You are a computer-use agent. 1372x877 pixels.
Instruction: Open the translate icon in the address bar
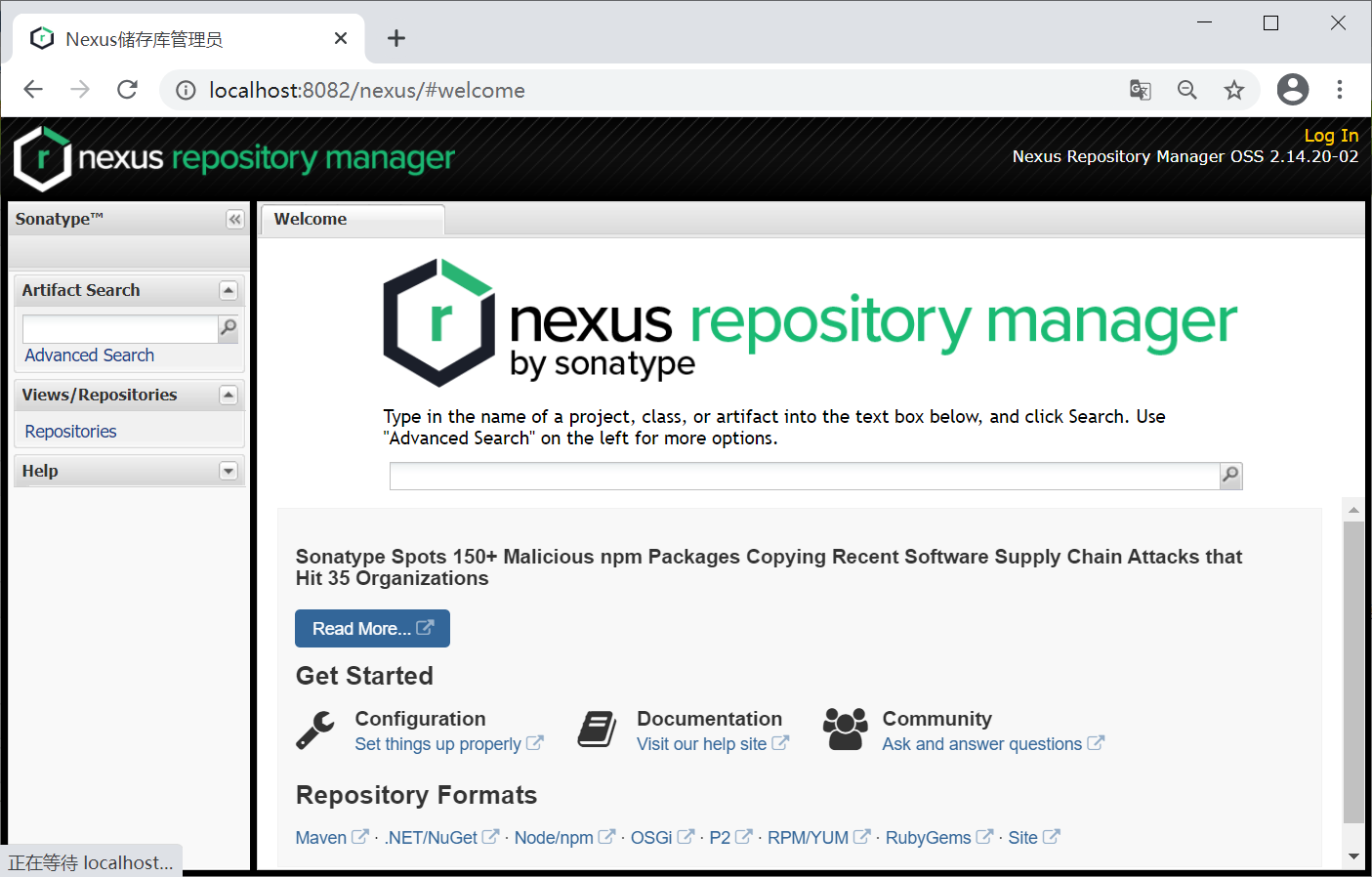[x=1139, y=89]
